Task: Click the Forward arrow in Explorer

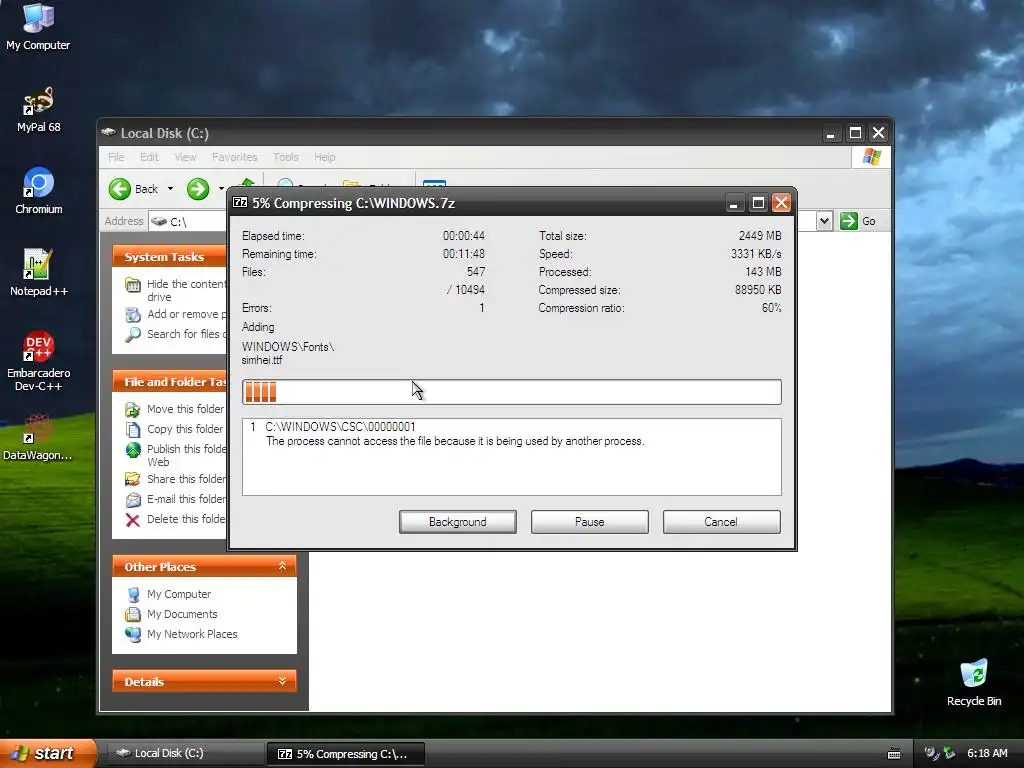Action: click(198, 189)
